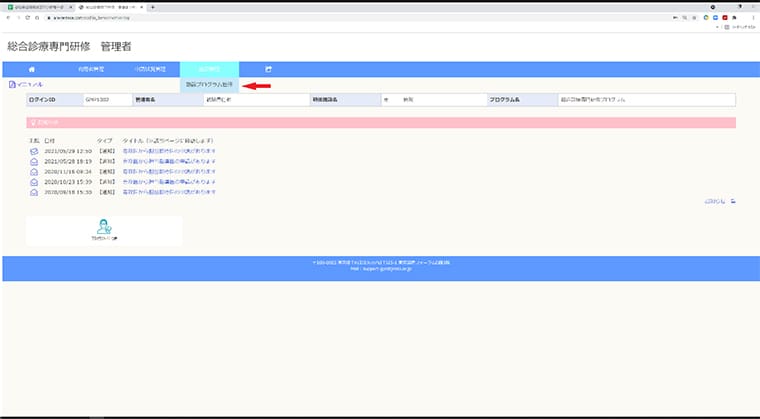Click the page heading 総合診療専門研修 管理者

pyautogui.click(x=69, y=47)
